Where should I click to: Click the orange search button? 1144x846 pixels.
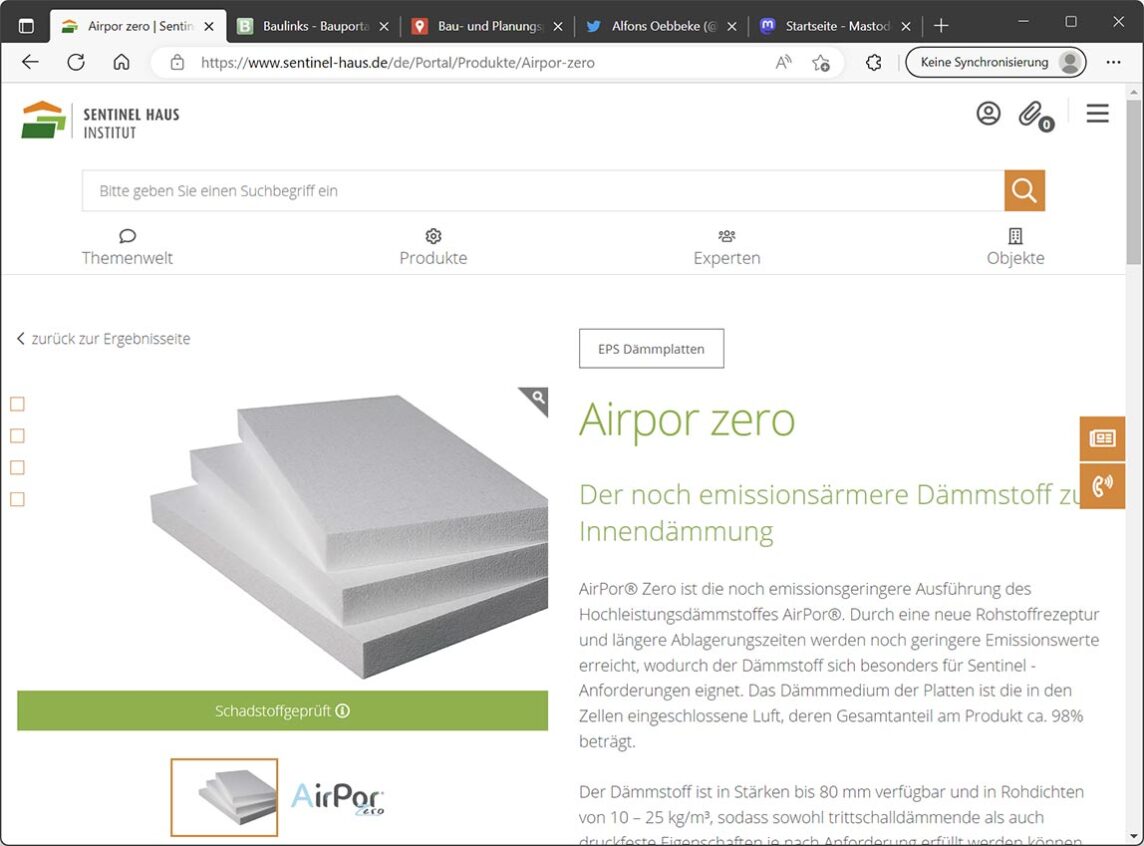point(1024,190)
